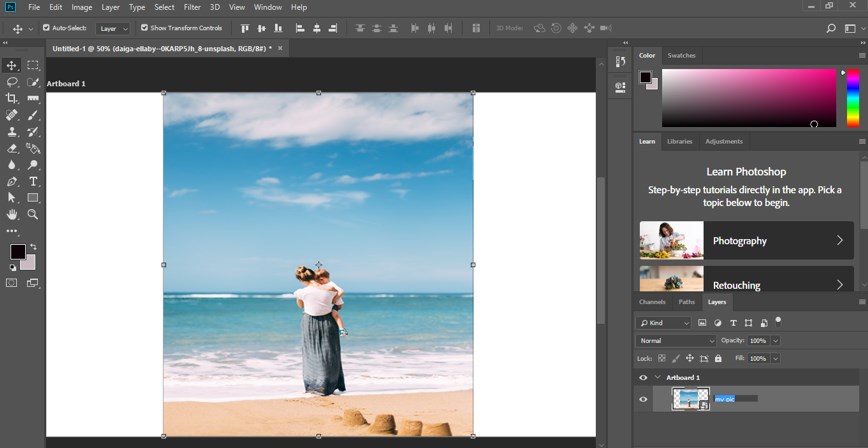Screen dimensions: 868x448
Task: Switch to the Channels tab
Action: pyautogui.click(x=652, y=301)
